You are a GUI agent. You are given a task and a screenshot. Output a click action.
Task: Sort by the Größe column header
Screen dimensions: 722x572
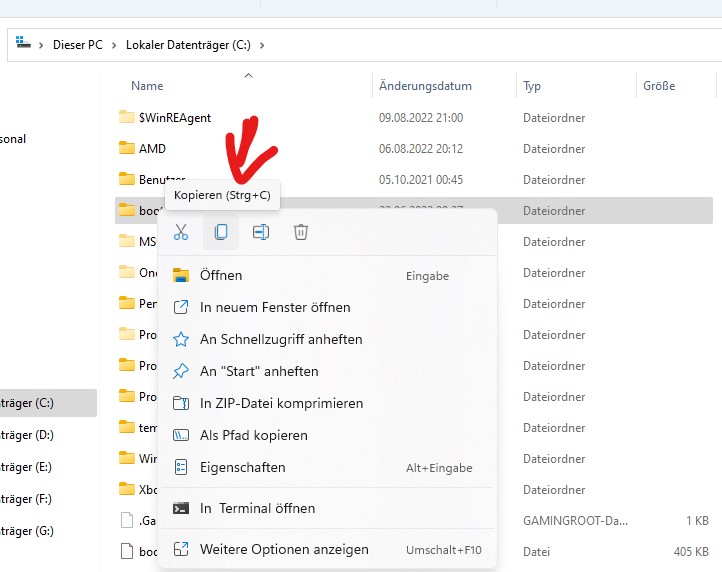tap(659, 86)
